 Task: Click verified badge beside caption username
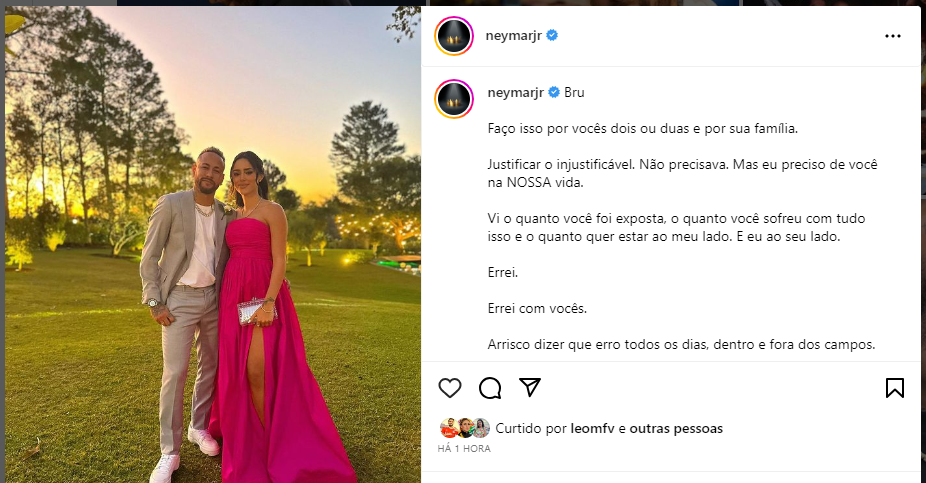(554, 92)
